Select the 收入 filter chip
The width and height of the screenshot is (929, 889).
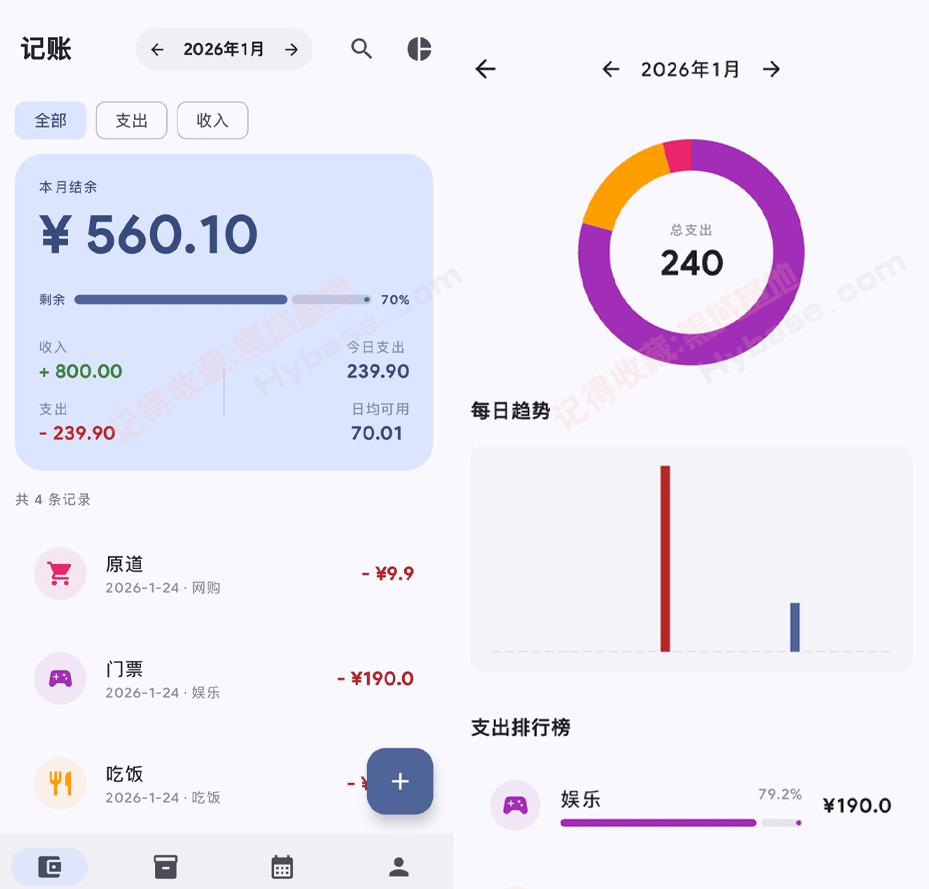point(212,120)
